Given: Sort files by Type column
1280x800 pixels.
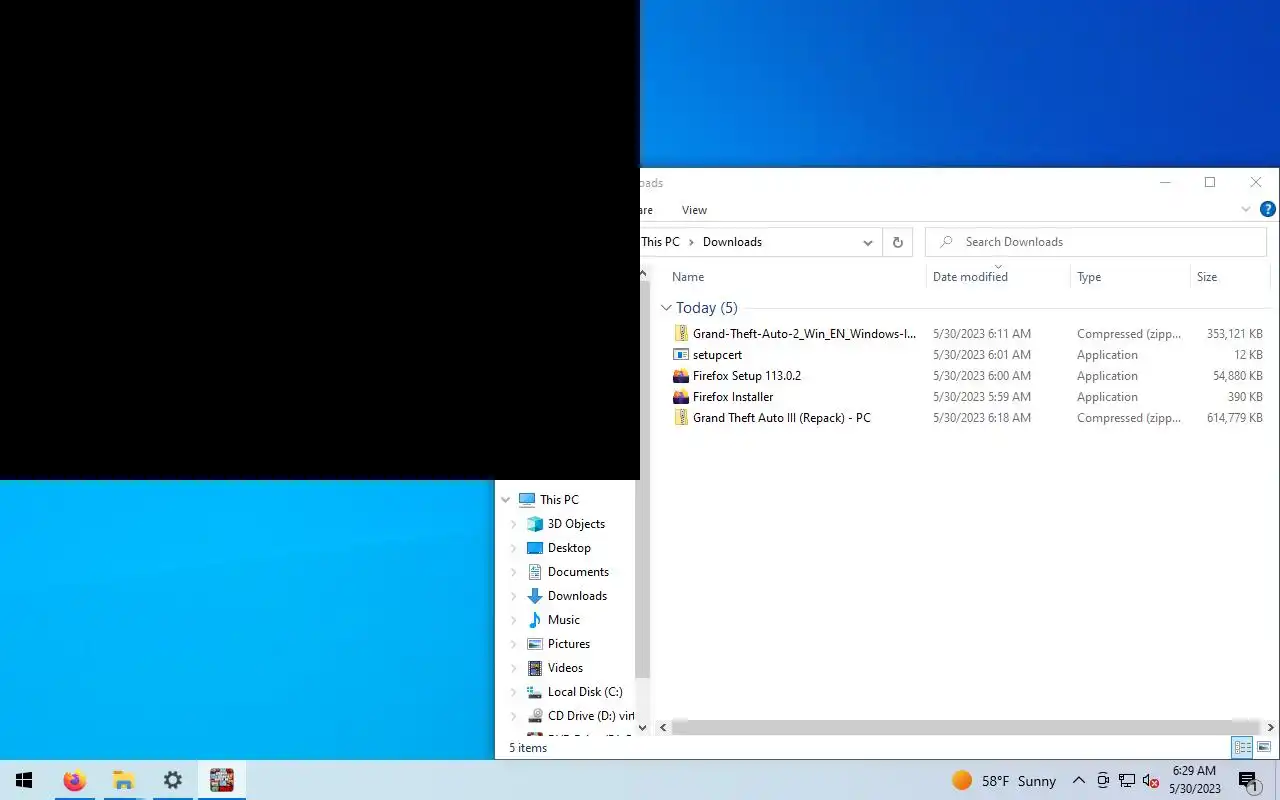Looking at the screenshot, I should (x=1089, y=277).
